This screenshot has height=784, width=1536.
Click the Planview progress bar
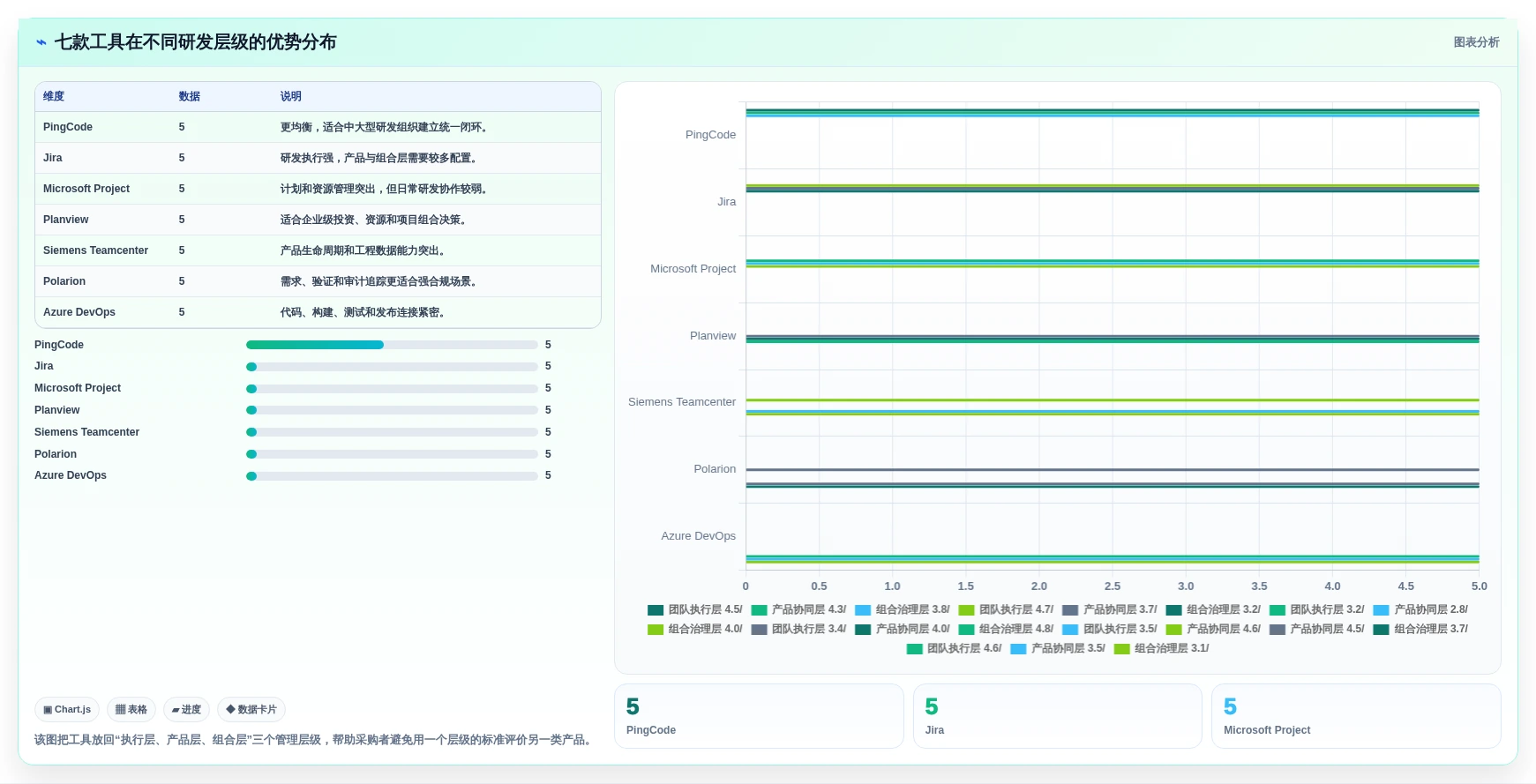(x=392, y=410)
